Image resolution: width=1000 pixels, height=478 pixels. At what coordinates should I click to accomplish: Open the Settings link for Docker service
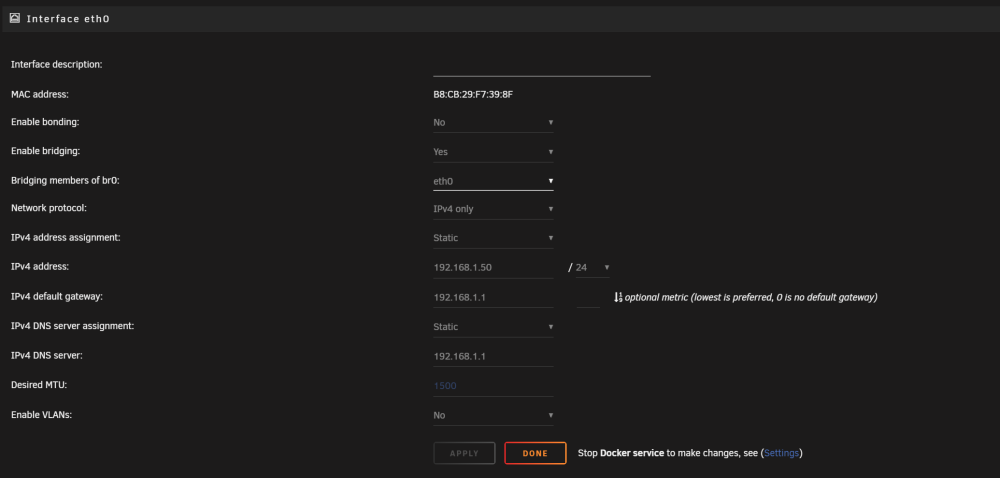pos(781,453)
